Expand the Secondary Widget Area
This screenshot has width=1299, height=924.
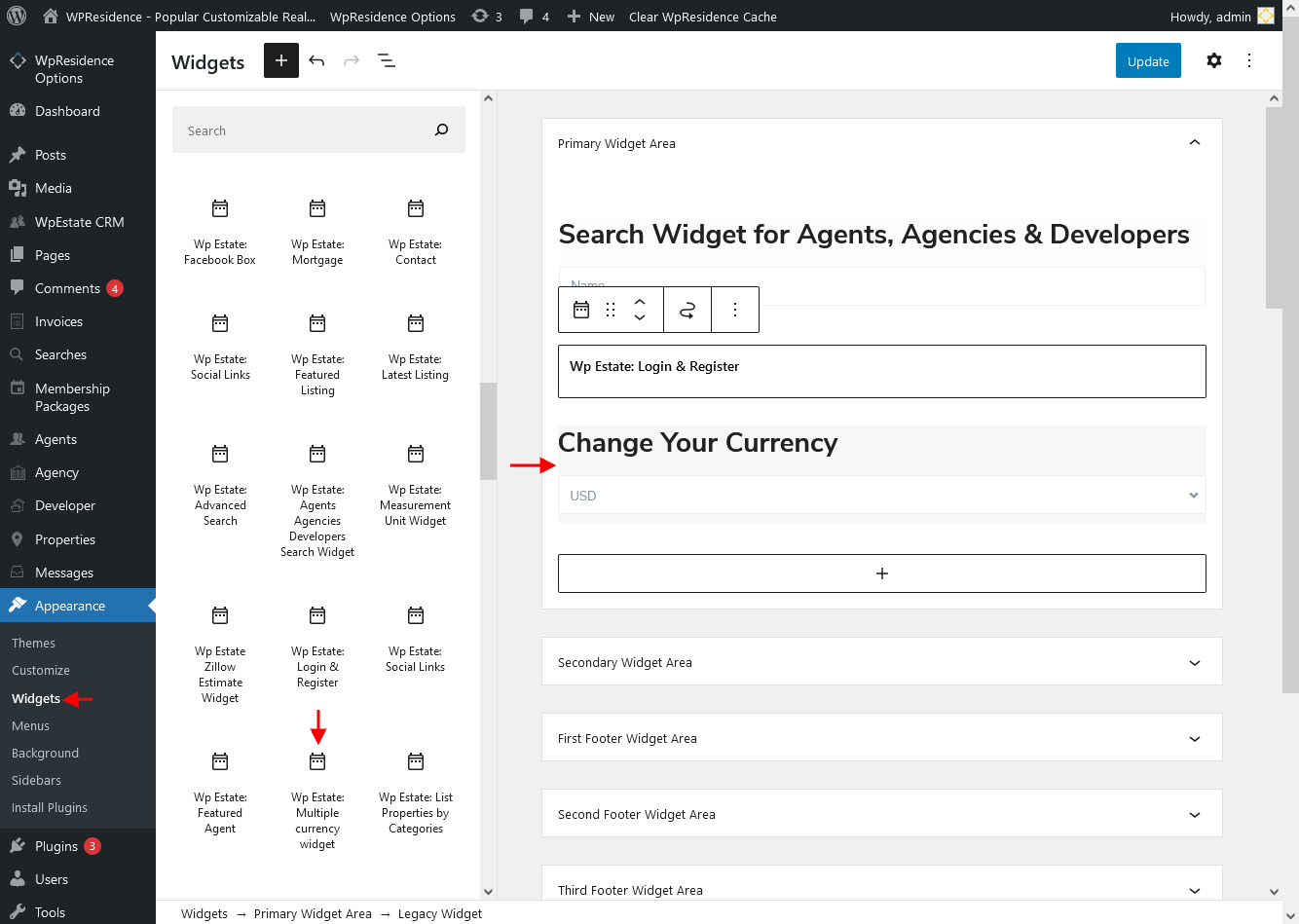tap(1195, 663)
